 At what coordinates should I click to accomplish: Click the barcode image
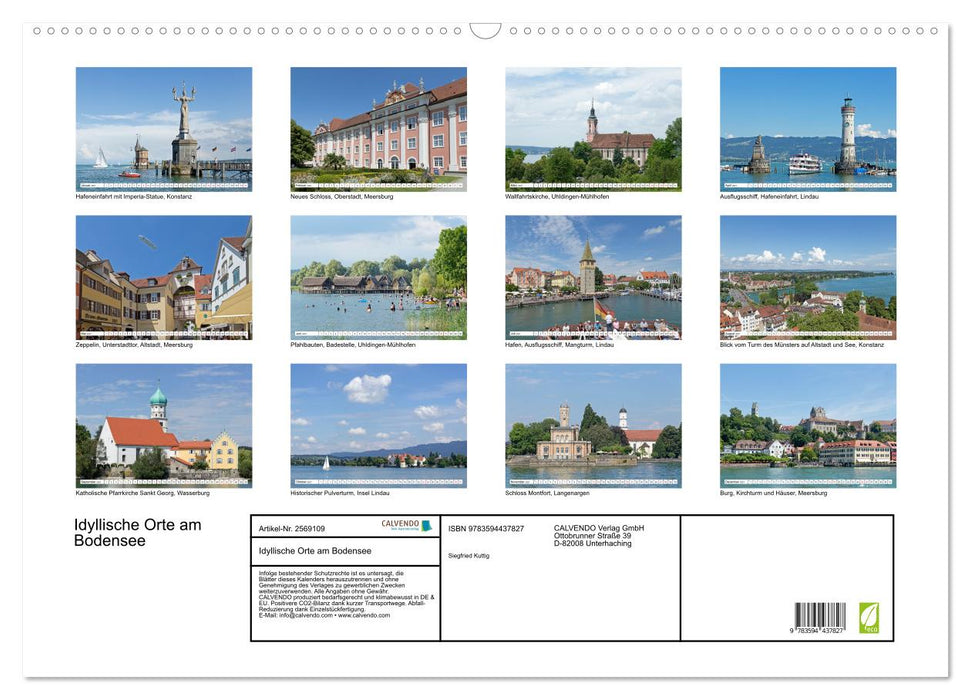pos(820,615)
